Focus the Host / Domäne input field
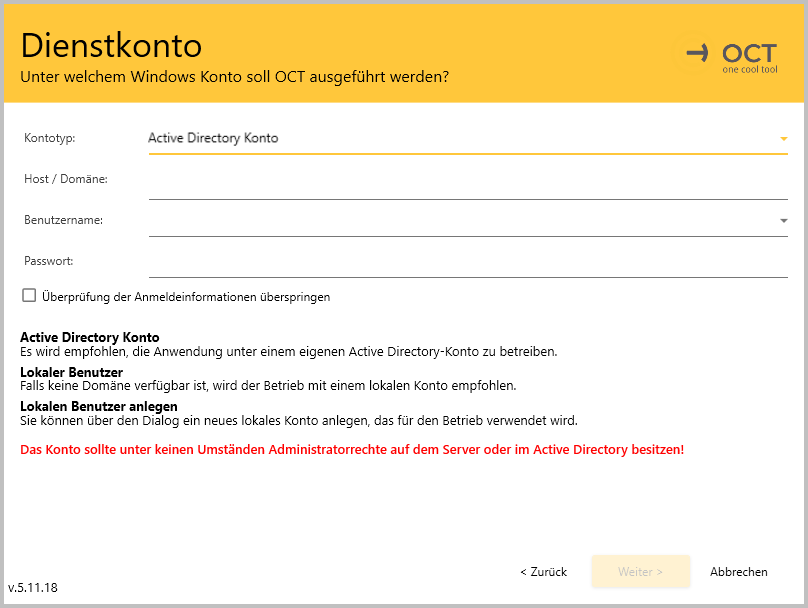The width and height of the screenshot is (808, 608). [467, 181]
